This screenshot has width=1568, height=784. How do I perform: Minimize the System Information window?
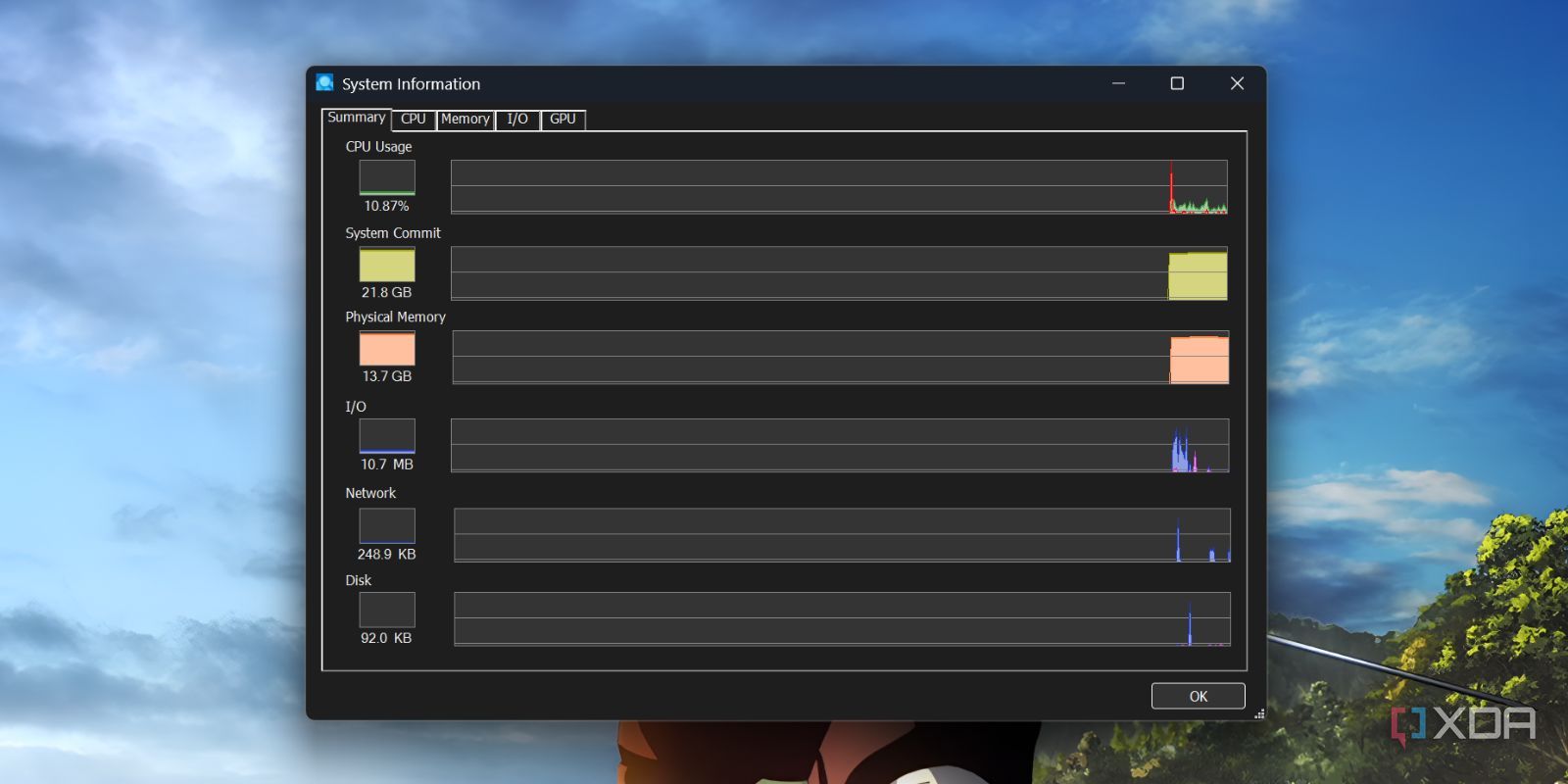tap(1118, 83)
